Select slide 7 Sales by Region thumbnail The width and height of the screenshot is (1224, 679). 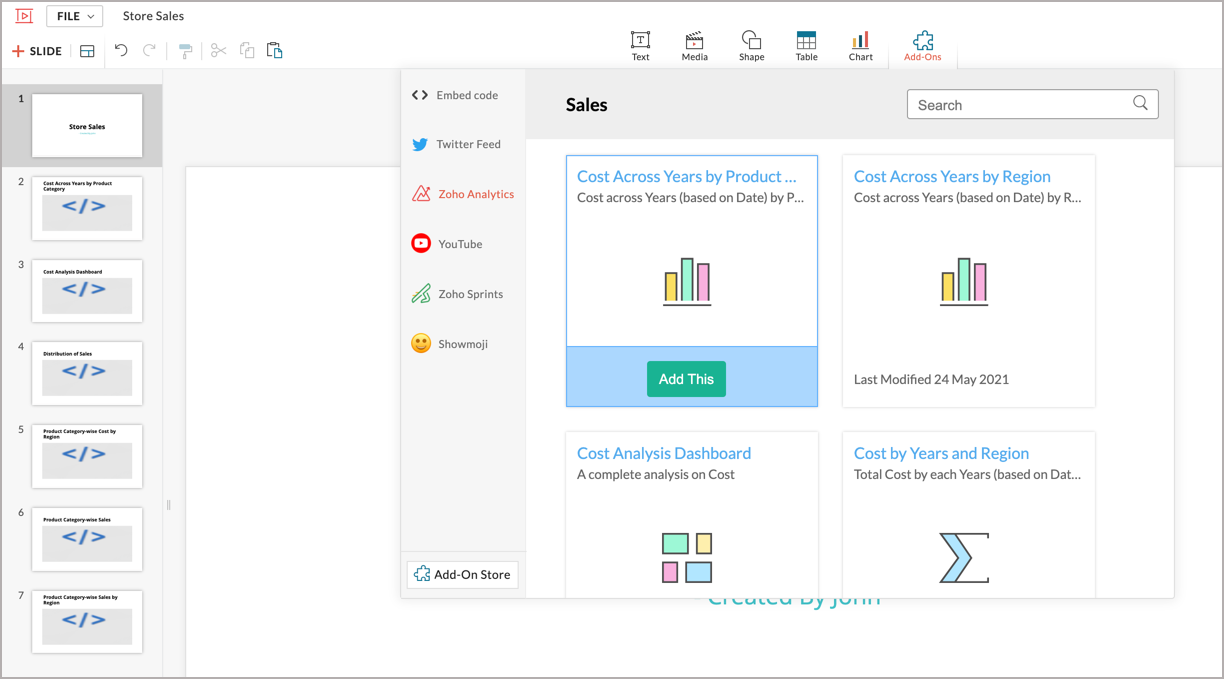coord(87,622)
